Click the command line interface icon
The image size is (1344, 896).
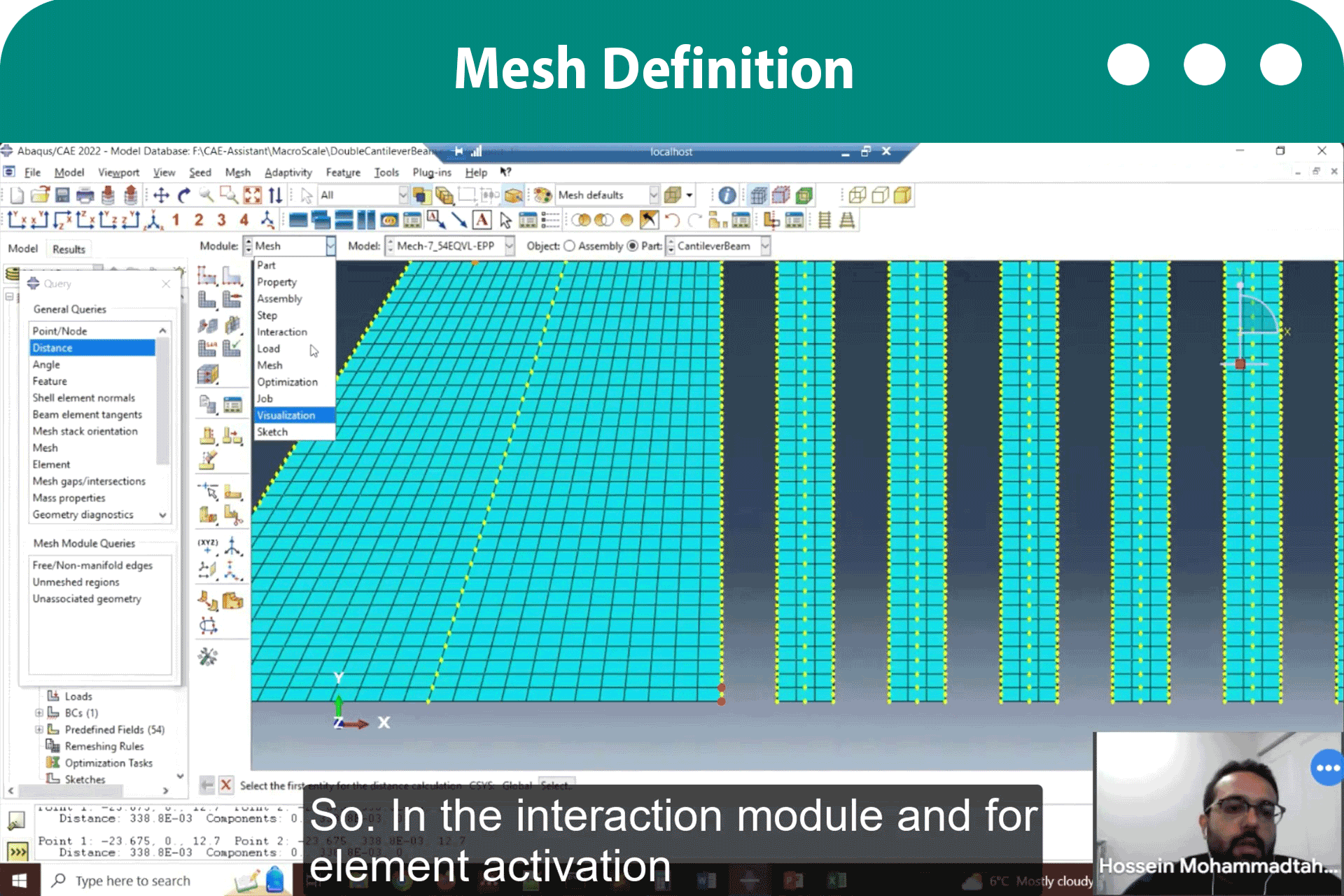click(17, 852)
